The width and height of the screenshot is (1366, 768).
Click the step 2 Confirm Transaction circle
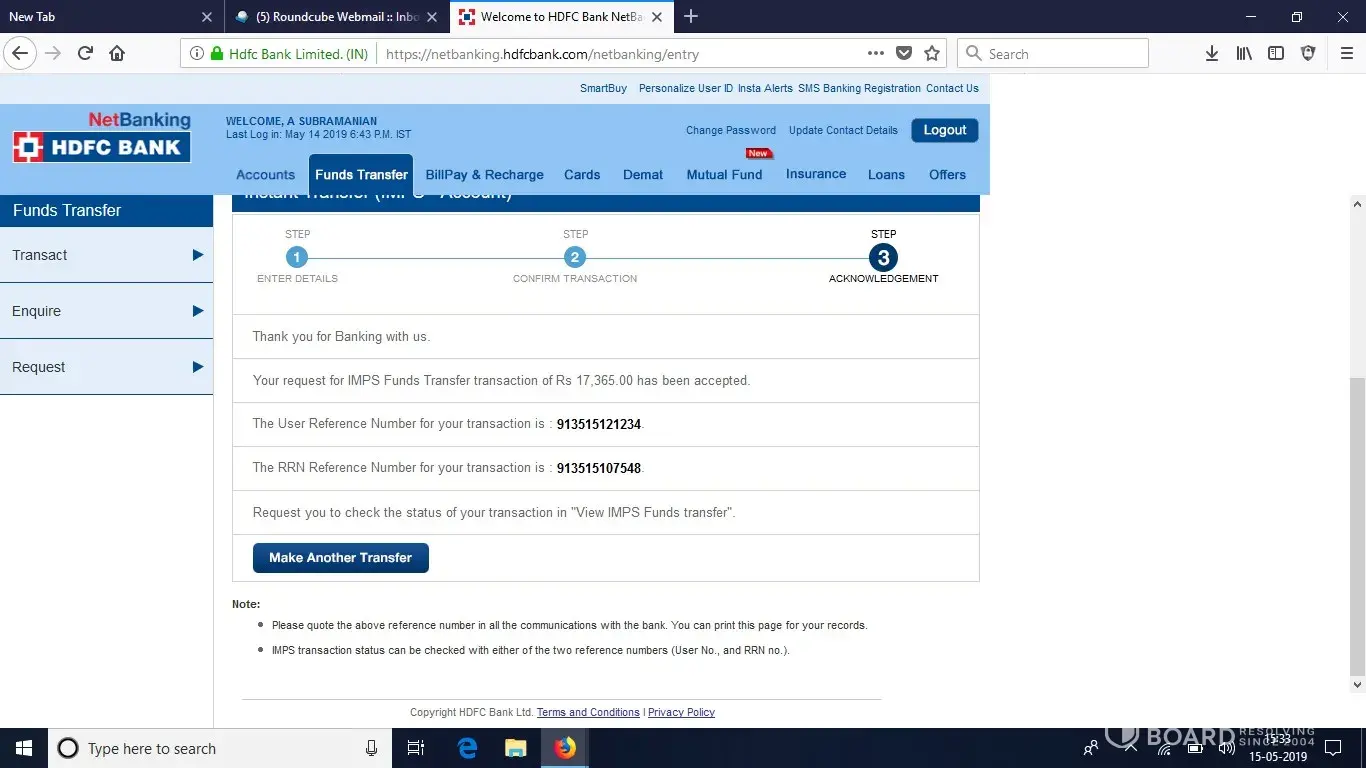tap(574, 257)
